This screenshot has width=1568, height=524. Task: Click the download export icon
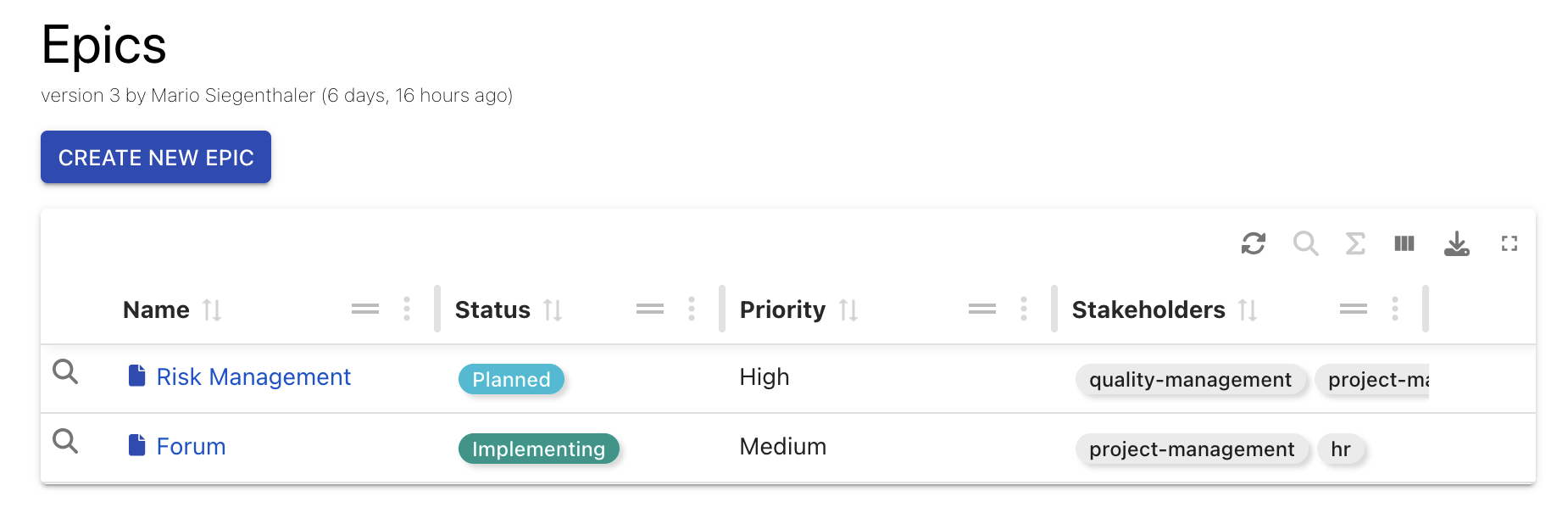(x=1456, y=244)
